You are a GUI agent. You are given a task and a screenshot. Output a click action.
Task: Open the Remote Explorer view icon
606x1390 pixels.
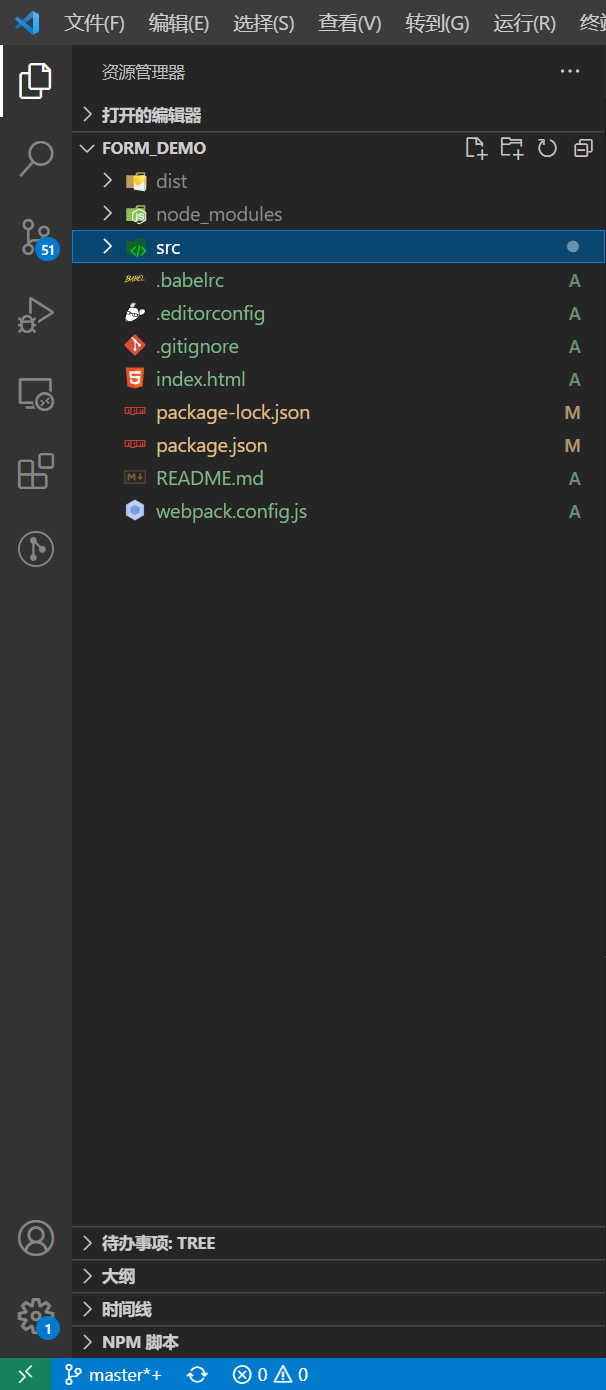(36, 393)
